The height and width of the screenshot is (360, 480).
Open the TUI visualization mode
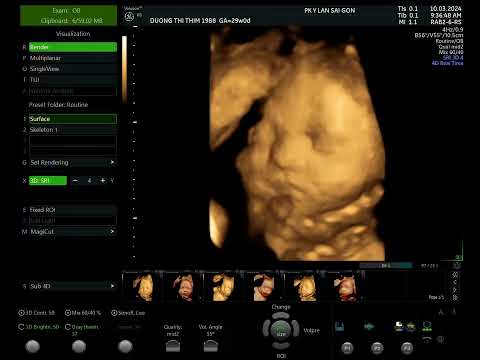[73, 80]
